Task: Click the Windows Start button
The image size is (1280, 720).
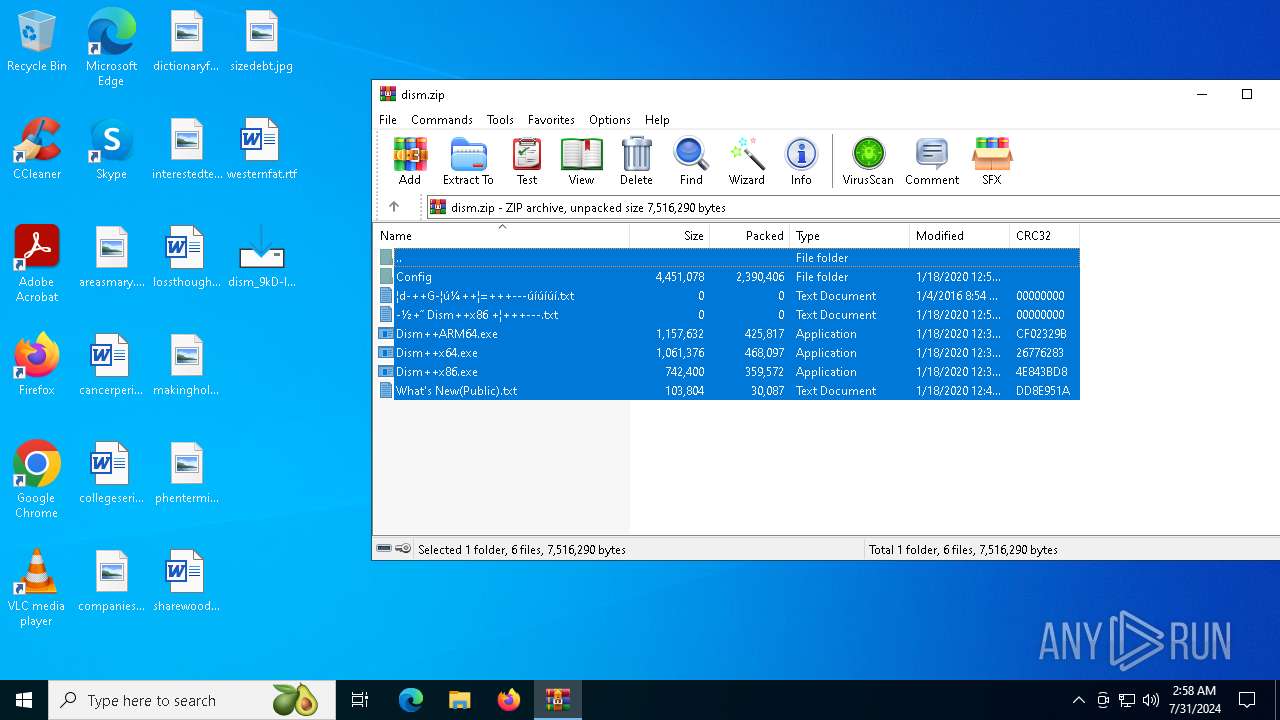Action: point(24,700)
